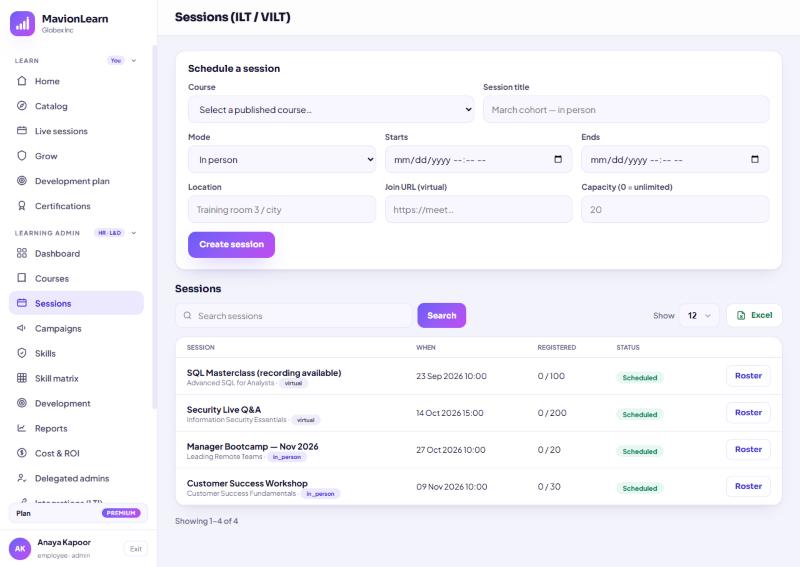Click the Catalog compass icon
This screenshot has height=567, width=800.
coord(22,106)
